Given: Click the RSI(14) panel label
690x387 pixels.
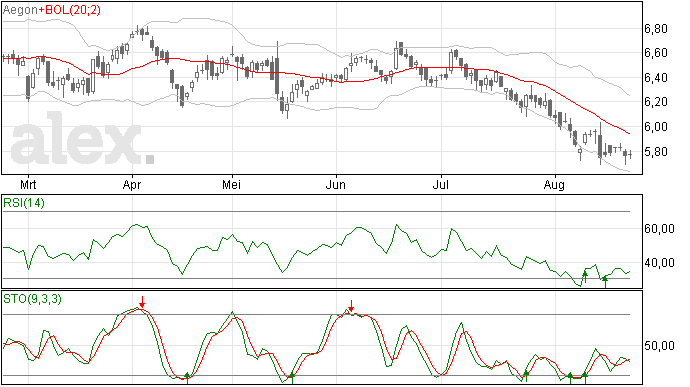Looking at the screenshot, I should tap(24, 203).
